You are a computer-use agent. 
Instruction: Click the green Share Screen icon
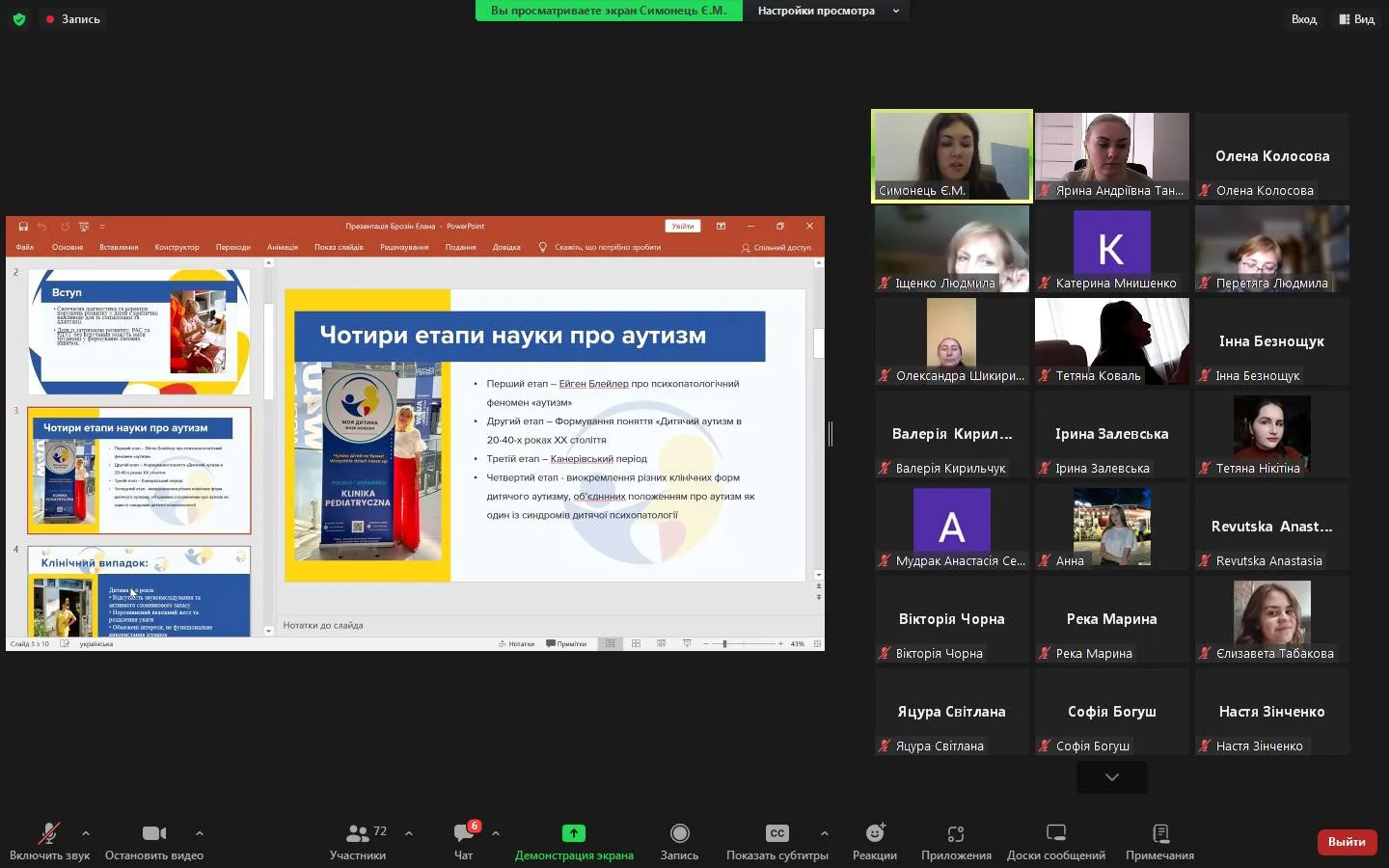click(574, 833)
